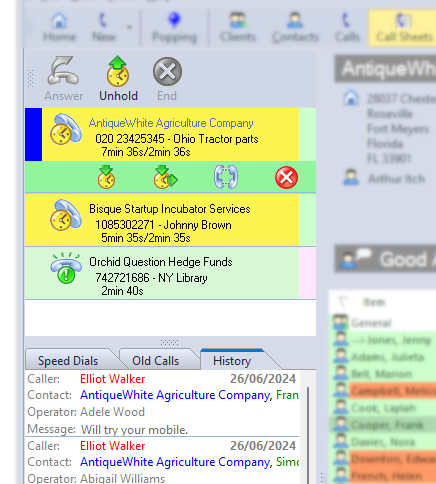Select the orange Campbell row
436x484 pixels.
(x=383, y=391)
